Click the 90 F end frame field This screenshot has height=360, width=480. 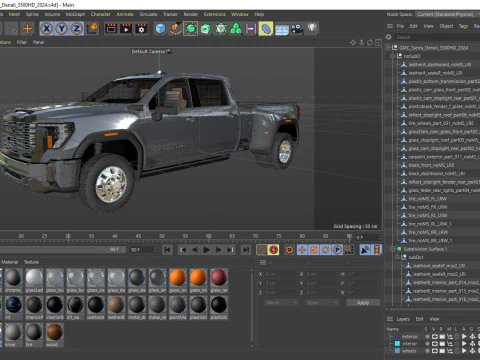pyautogui.click(x=142, y=250)
